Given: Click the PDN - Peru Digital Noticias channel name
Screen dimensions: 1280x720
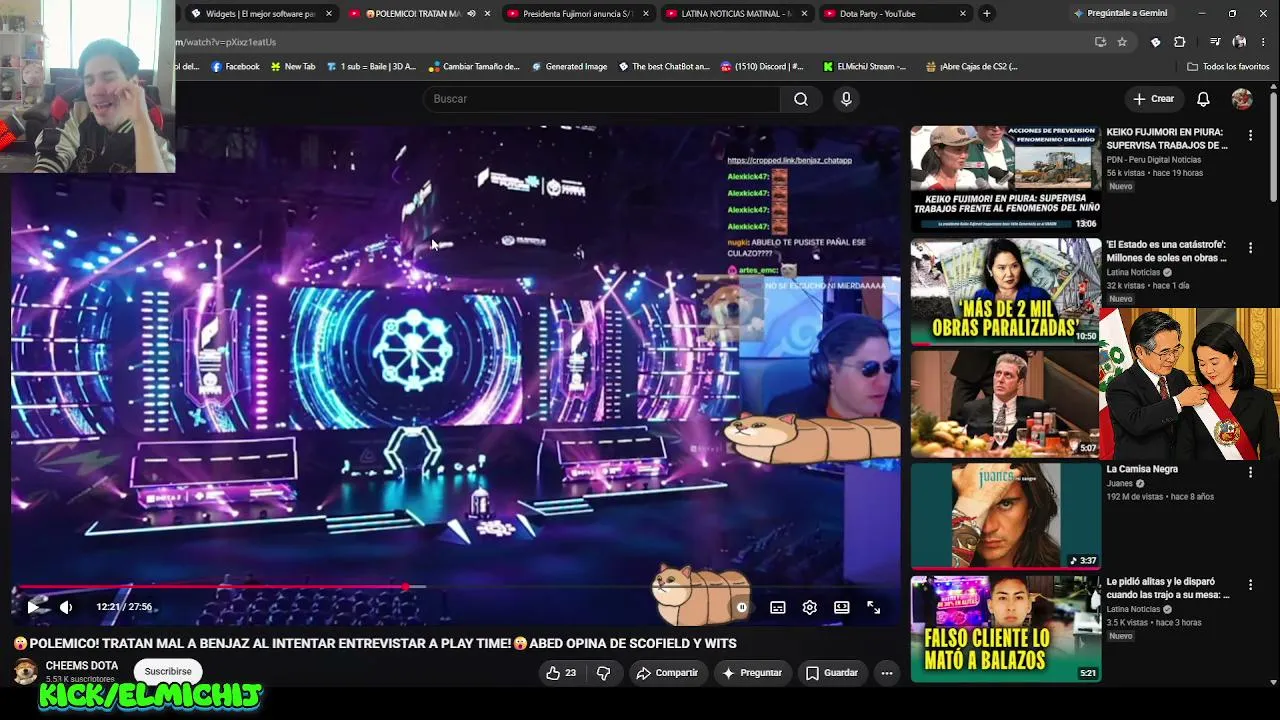Looking at the screenshot, I should tap(1154, 159).
